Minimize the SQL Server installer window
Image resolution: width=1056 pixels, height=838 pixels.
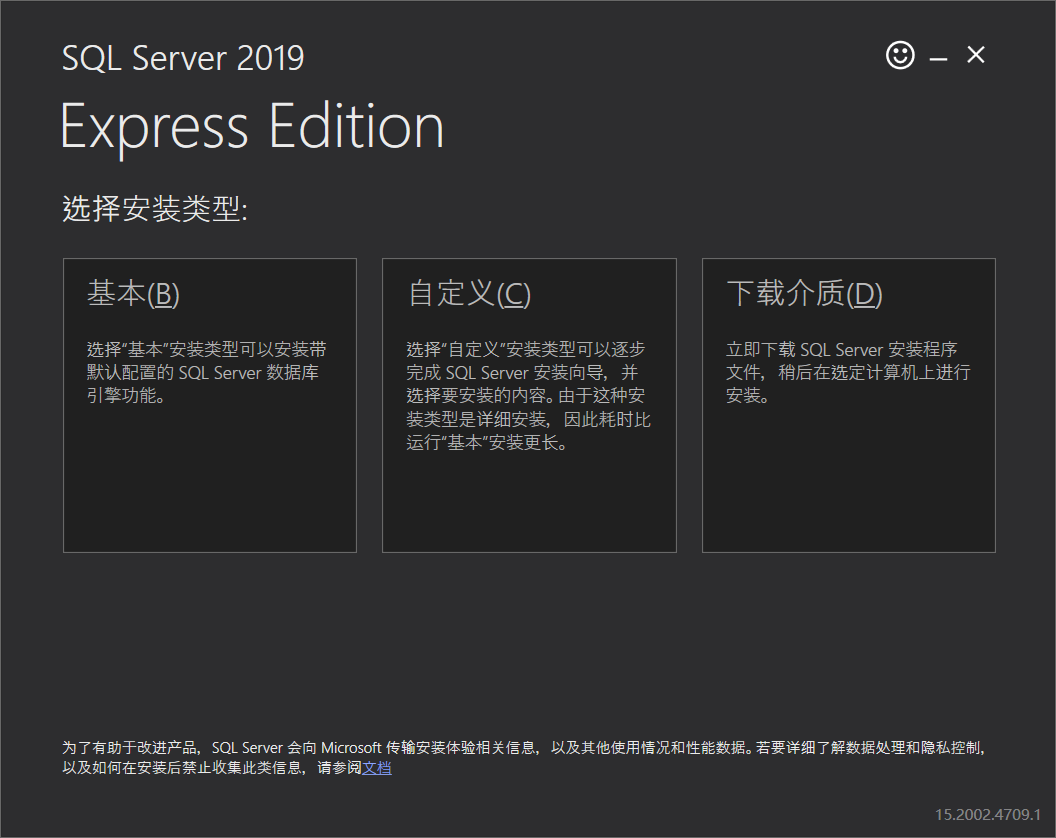pos(938,59)
